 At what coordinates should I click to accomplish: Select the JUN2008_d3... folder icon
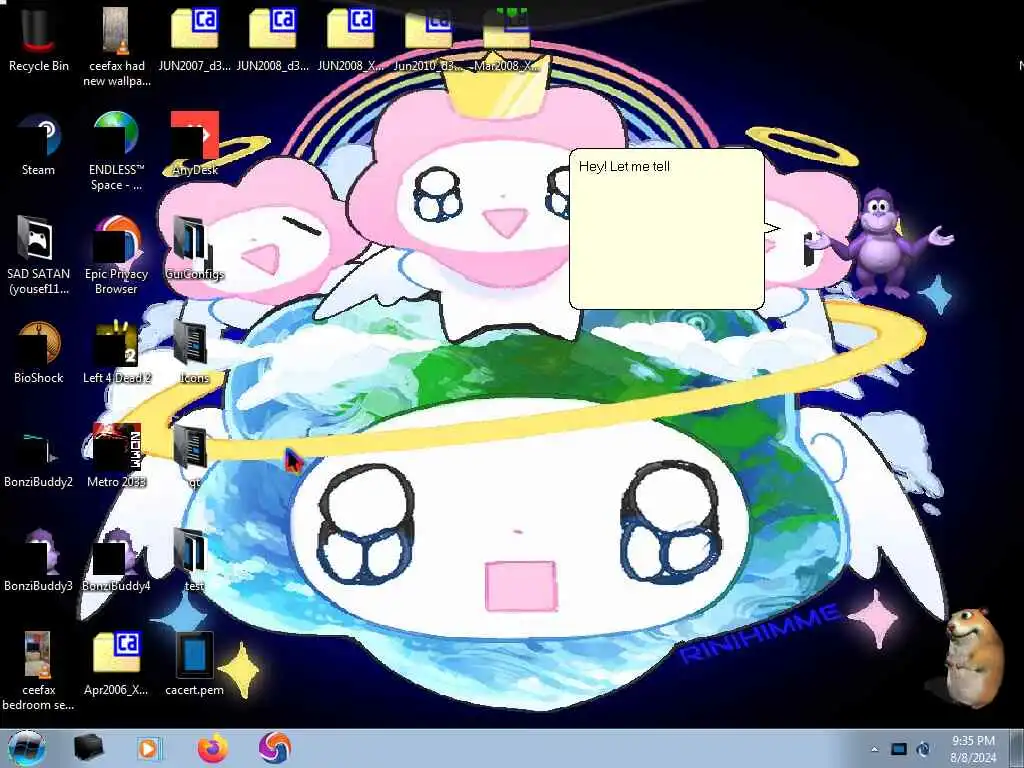click(272, 39)
